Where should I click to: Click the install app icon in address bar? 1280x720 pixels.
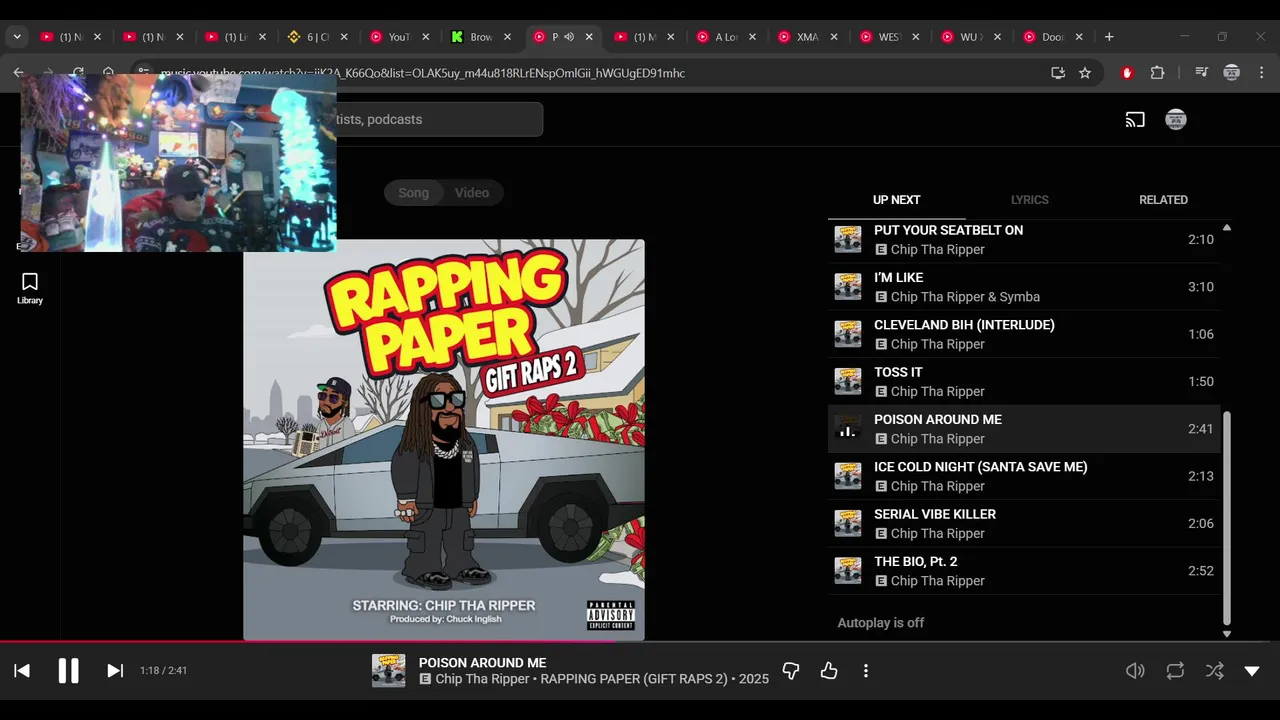pyautogui.click(x=1058, y=73)
